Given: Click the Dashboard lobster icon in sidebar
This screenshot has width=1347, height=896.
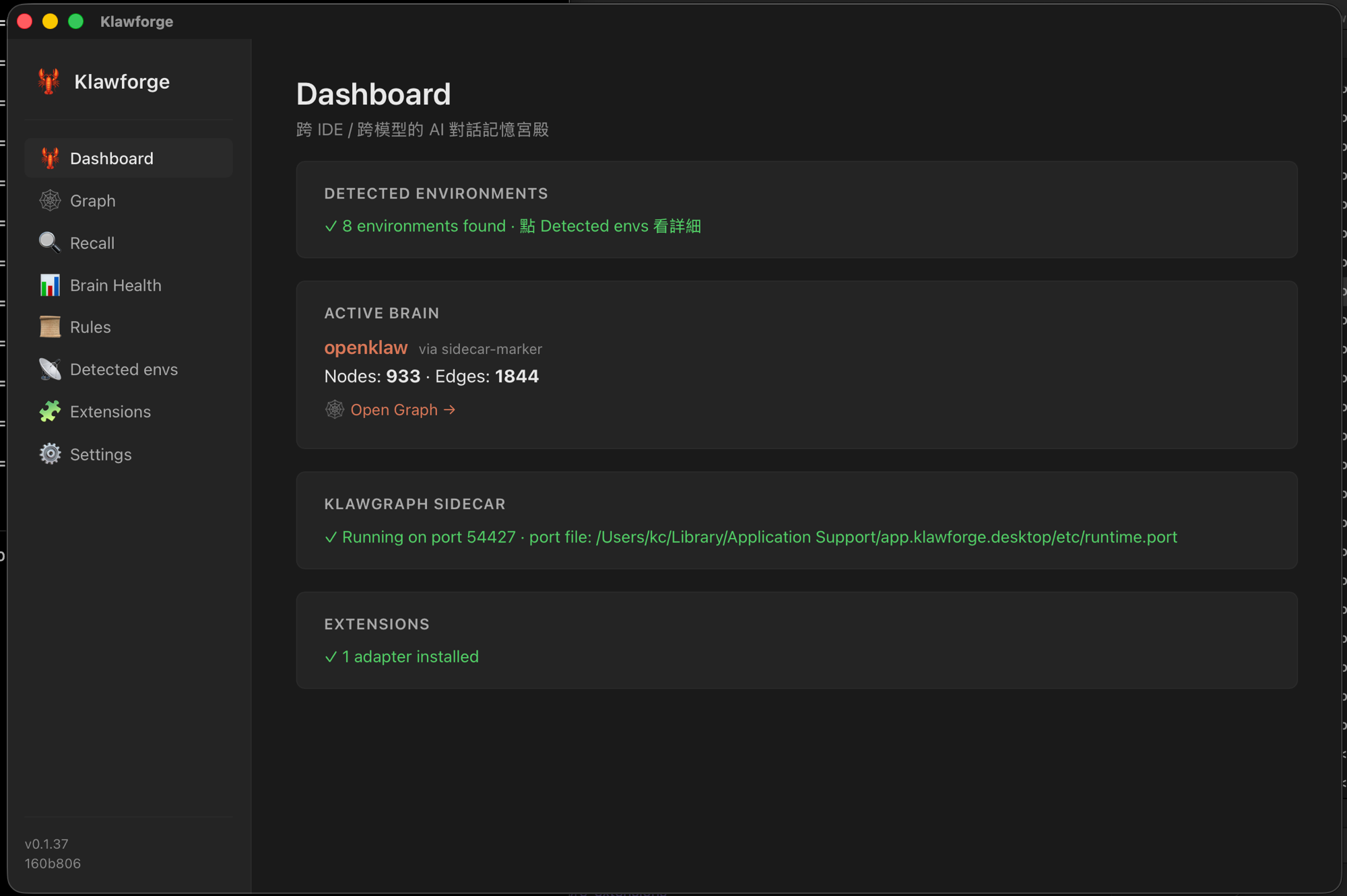Looking at the screenshot, I should [50, 158].
